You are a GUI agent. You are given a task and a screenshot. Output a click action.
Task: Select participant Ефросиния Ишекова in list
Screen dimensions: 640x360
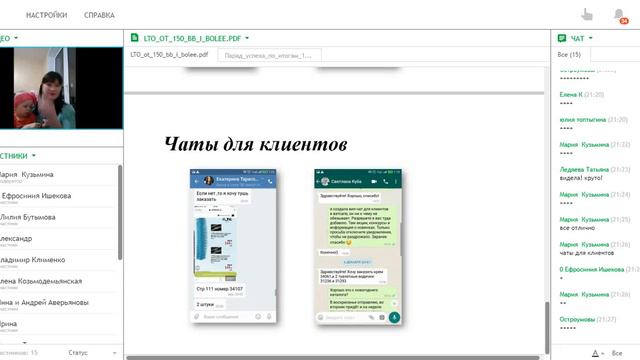(x=59, y=198)
